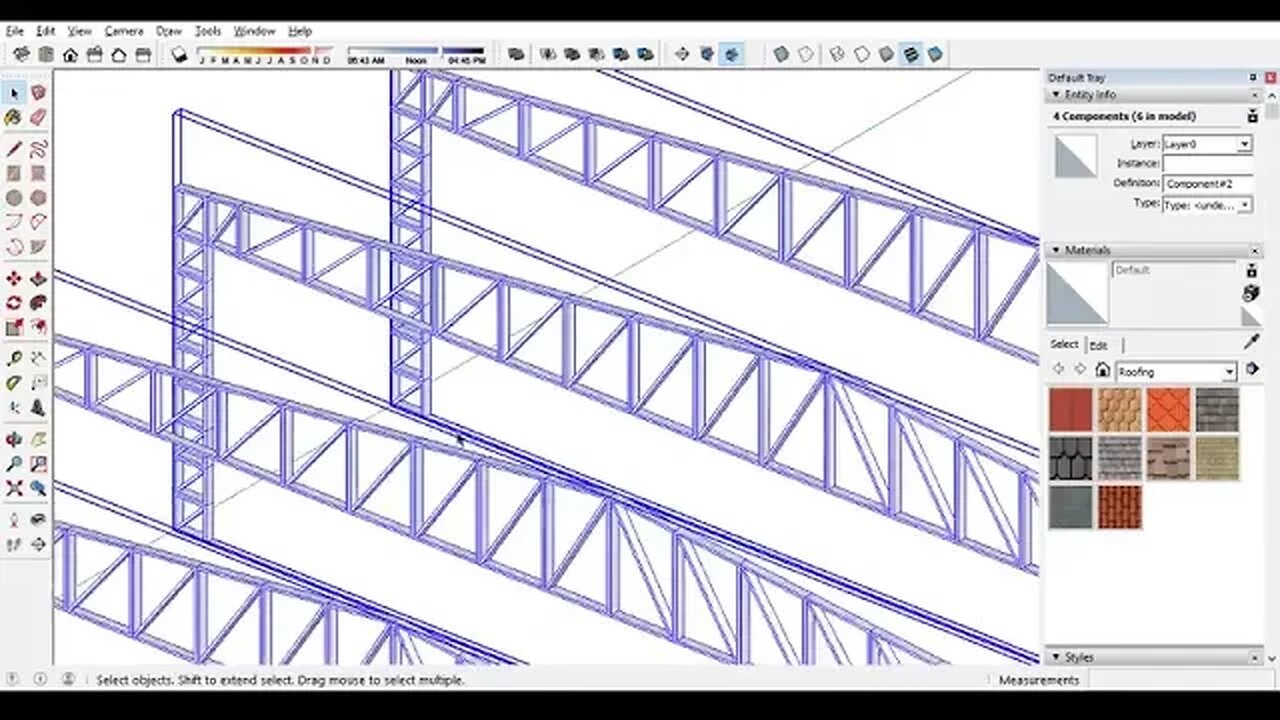Open the Camera menu
This screenshot has width=1280, height=720.
coord(124,31)
